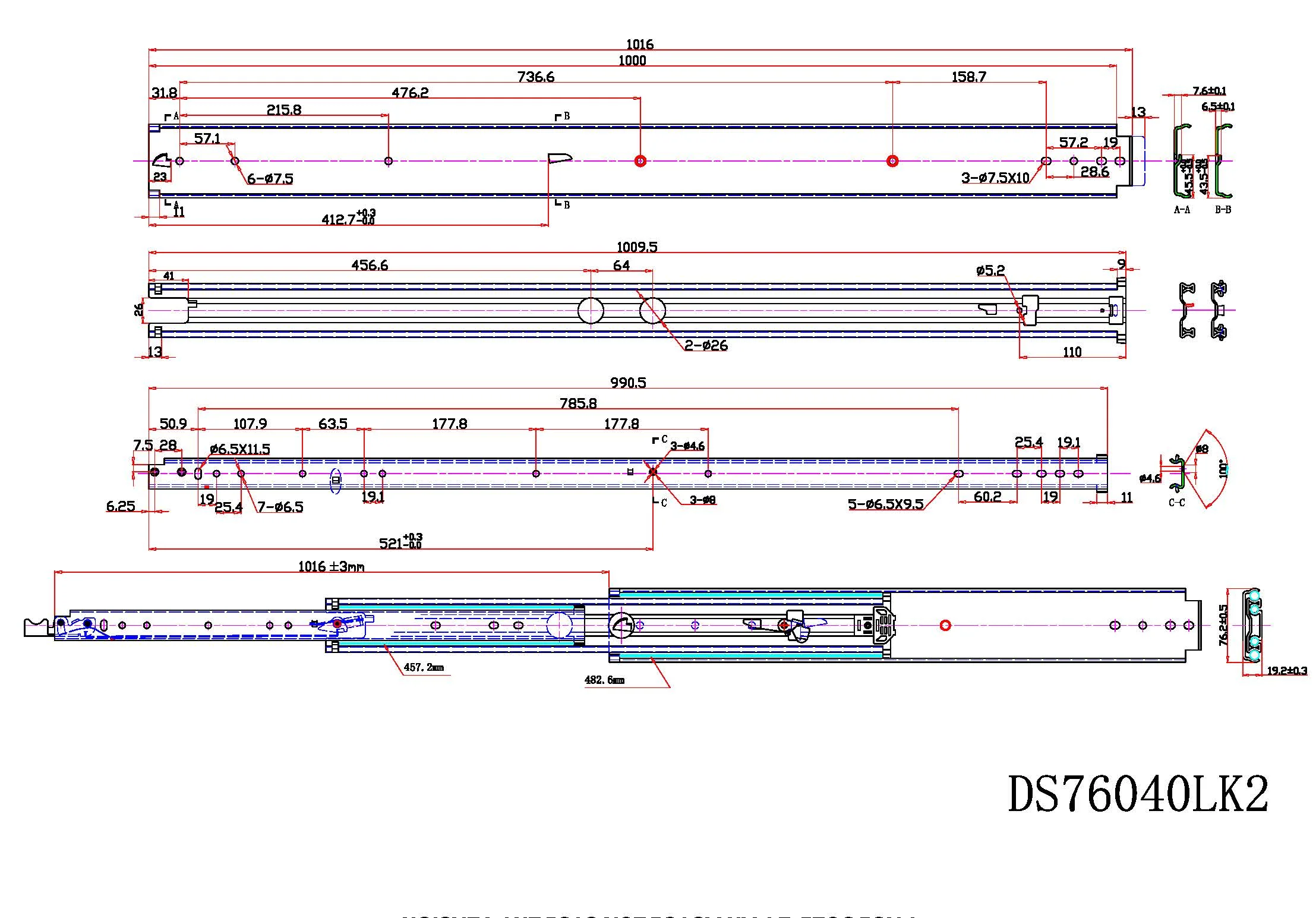The height and width of the screenshot is (918, 1316).
Task: Click the 736.6 dimension value
Action: [536, 77]
